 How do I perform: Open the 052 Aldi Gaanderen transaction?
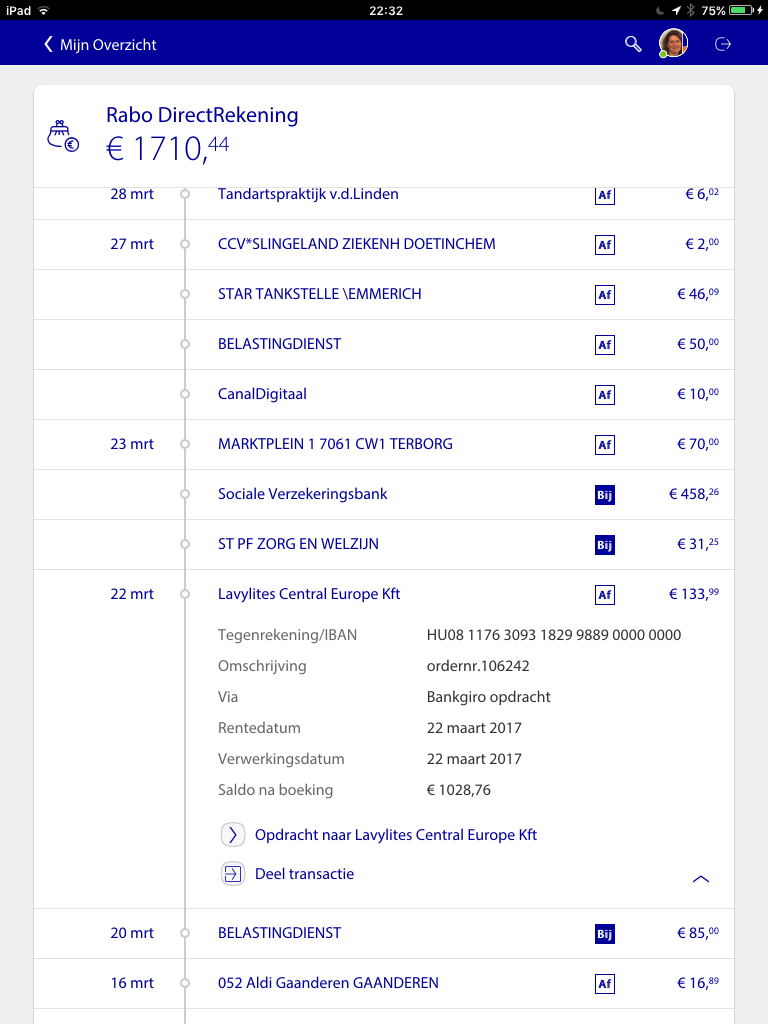328,983
